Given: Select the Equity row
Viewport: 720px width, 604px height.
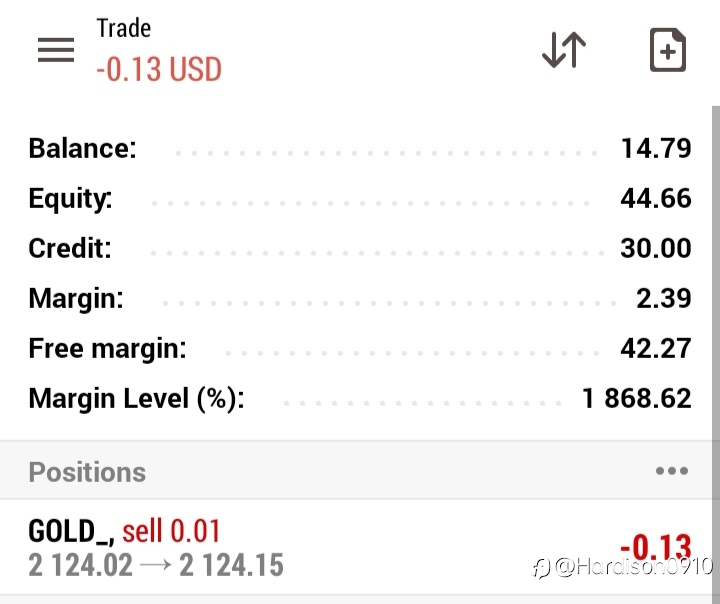Looking at the screenshot, I should pos(360,198).
